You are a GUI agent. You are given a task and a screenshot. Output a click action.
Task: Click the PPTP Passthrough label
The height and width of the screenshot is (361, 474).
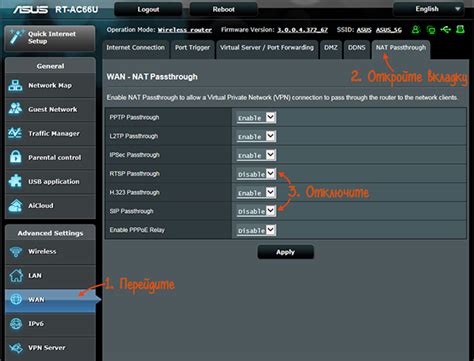tap(134, 117)
